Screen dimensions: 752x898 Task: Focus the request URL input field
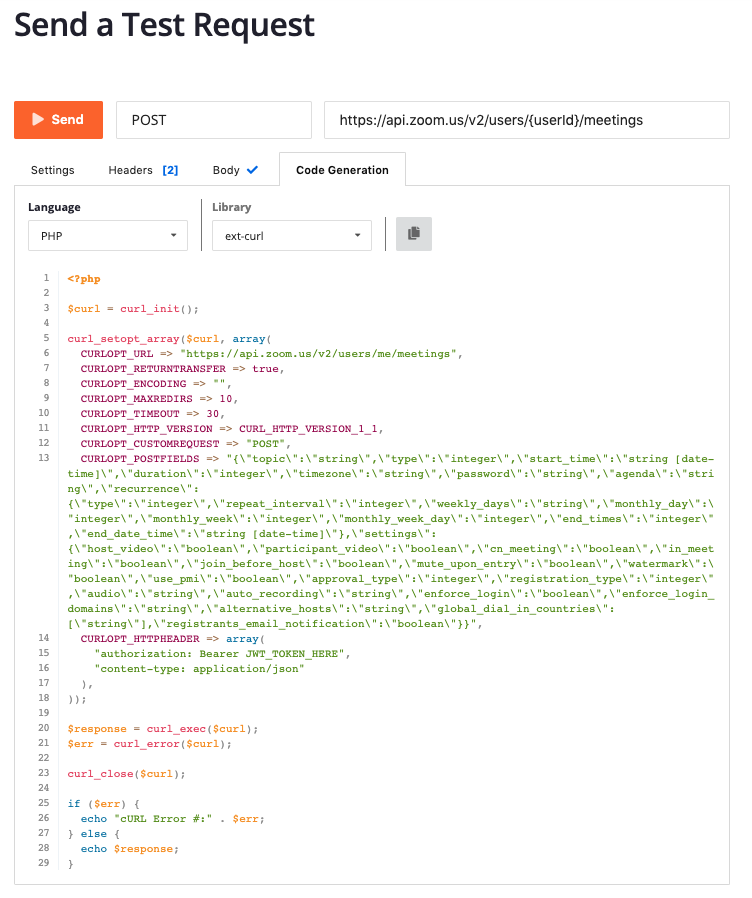(526, 120)
